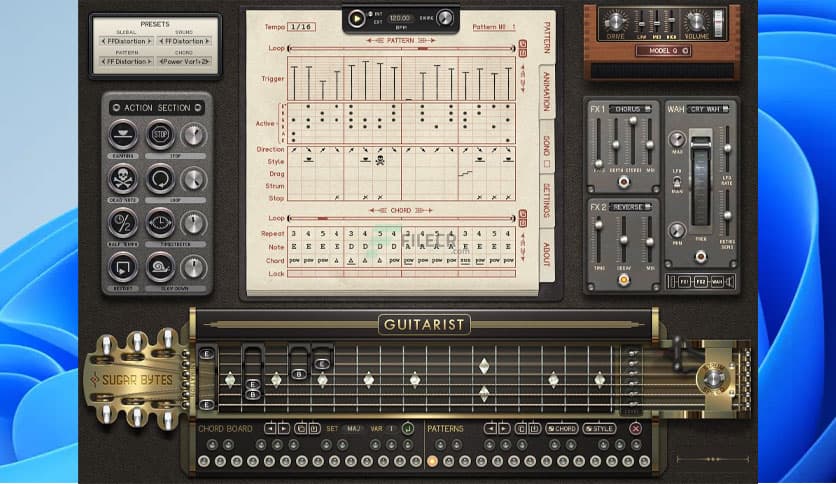The width and height of the screenshot is (836, 484).
Task: Click the Chord button in Patterns
Action: point(562,429)
